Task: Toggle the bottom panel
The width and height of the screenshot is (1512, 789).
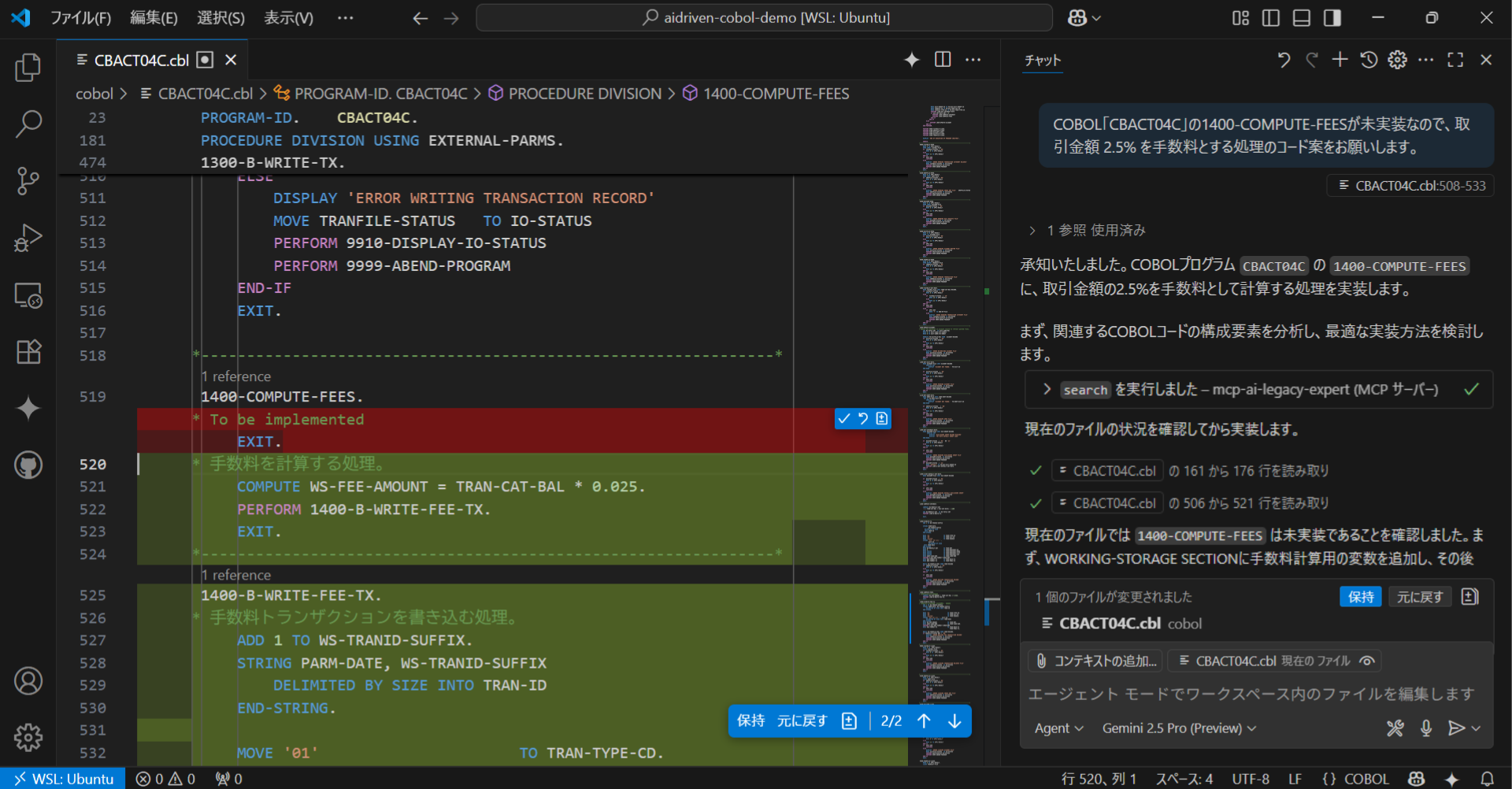Action: click(1302, 18)
